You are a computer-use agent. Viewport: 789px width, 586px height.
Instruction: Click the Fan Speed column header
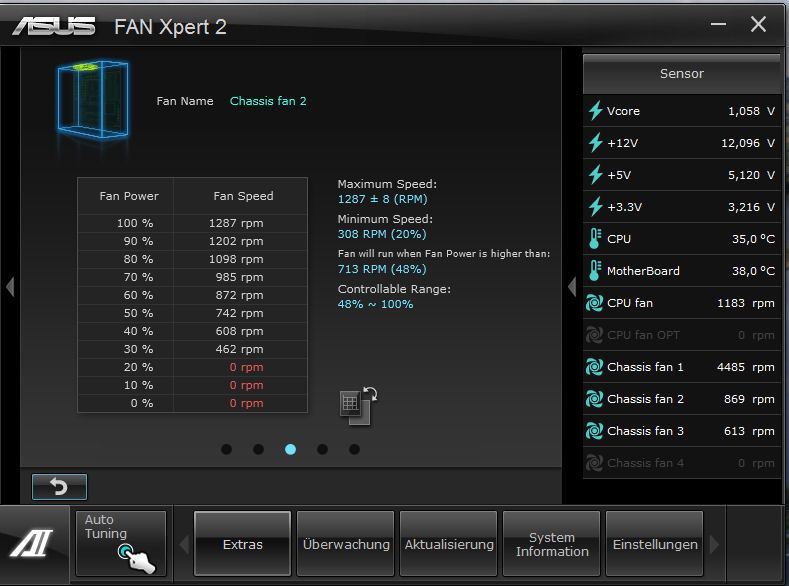(243, 196)
